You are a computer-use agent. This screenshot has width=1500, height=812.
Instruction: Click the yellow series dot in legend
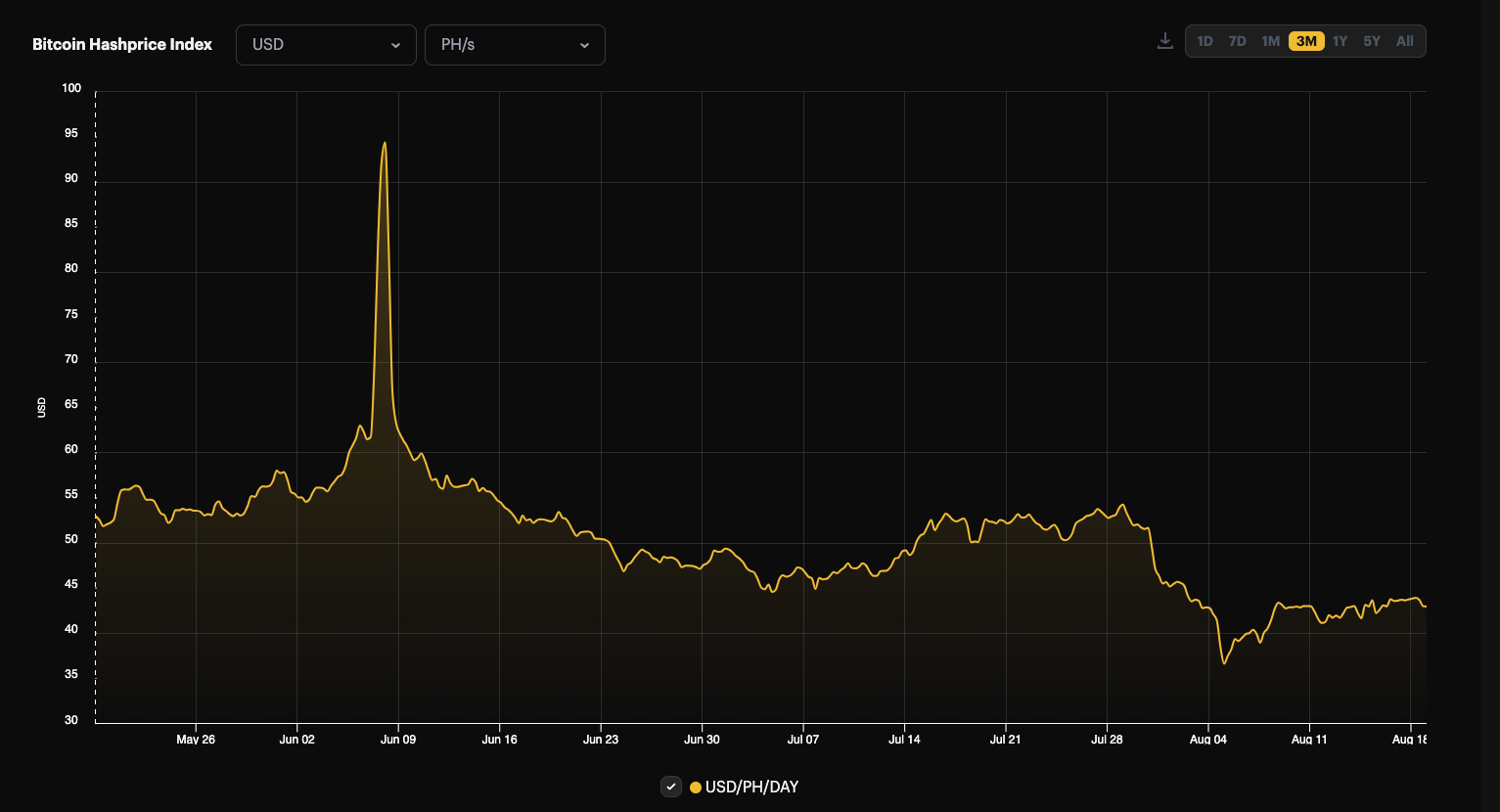(x=694, y=787)
